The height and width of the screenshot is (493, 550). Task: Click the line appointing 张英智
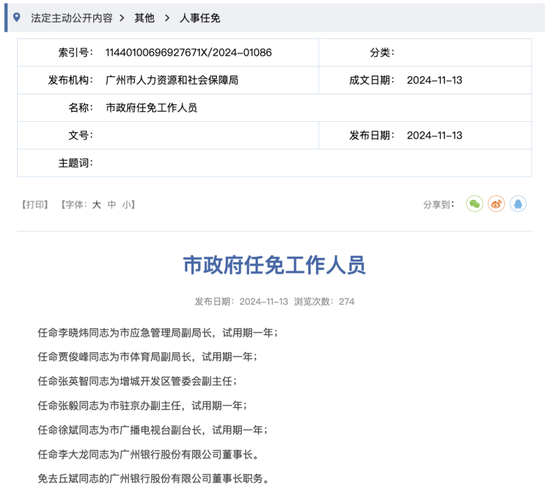137,381
